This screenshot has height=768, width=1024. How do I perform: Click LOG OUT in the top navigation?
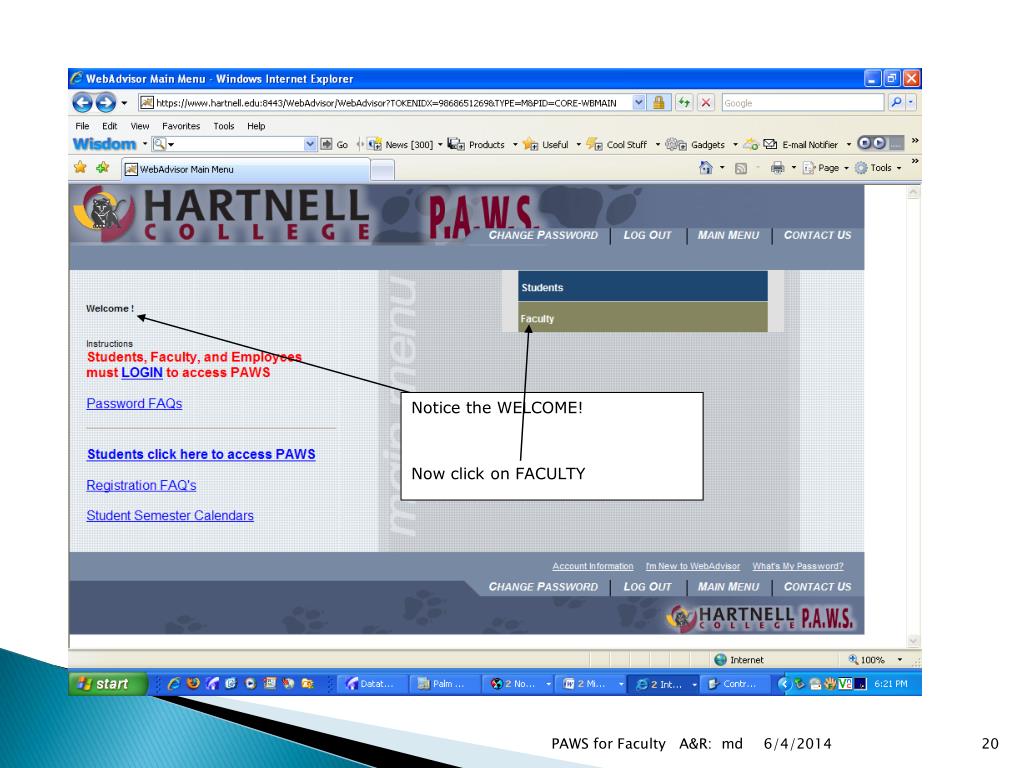pos(647,235)
